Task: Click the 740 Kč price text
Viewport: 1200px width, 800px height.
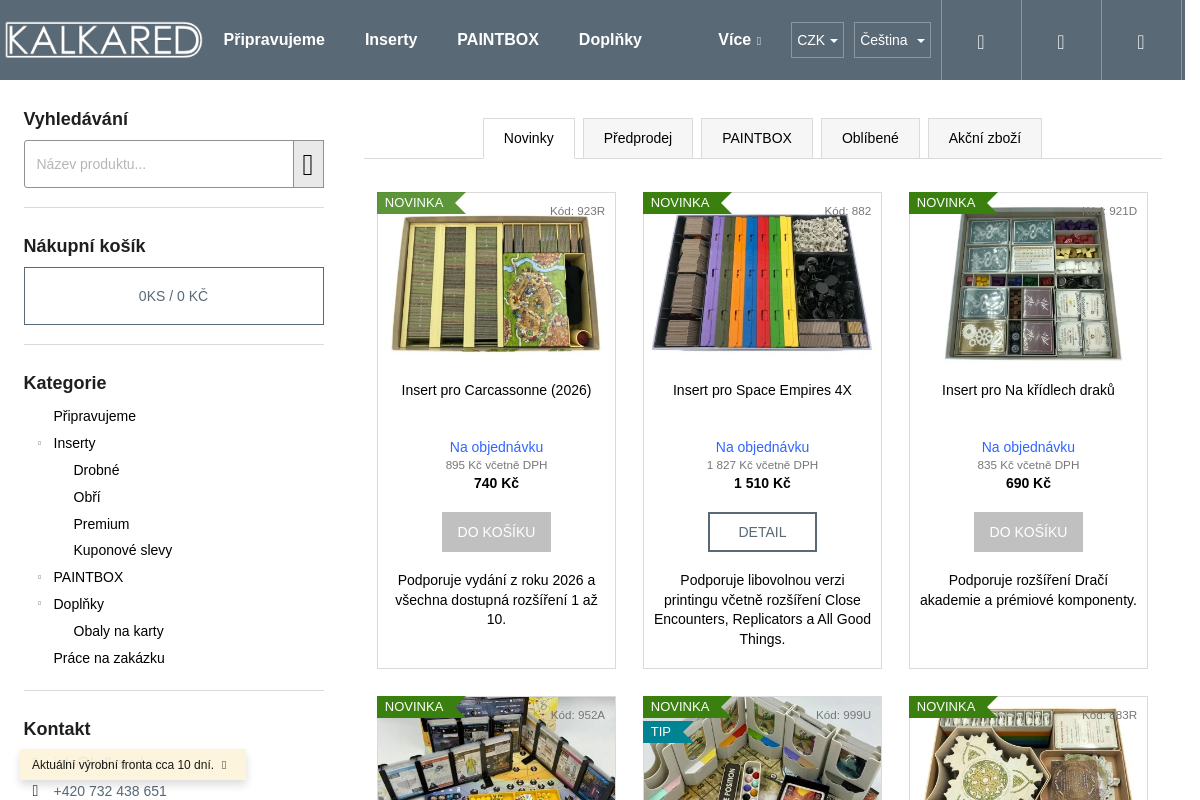Action: 496,483
